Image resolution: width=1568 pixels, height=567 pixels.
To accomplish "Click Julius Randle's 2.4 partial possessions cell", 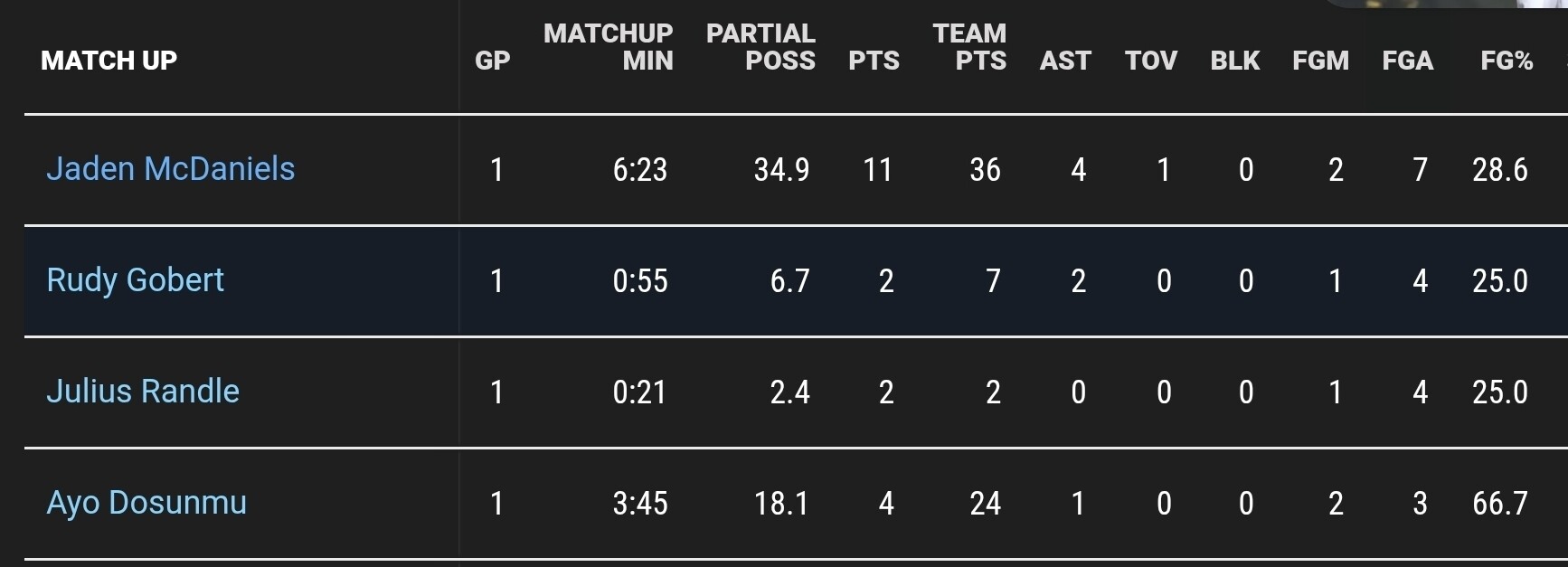I will tap(789, 392).
